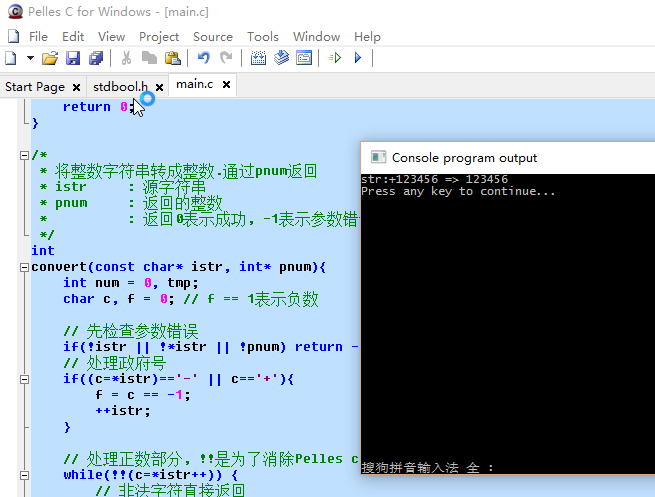Click the Pelles C application logo icon

[15, 11]
